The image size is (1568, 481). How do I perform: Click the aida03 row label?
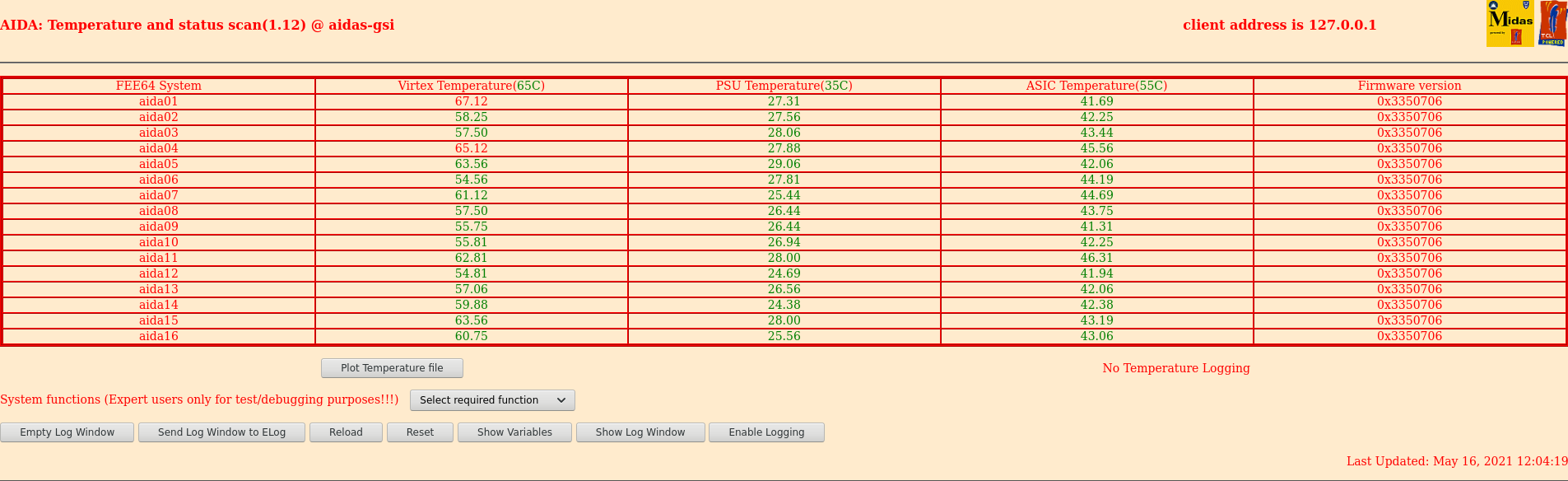coord(159,133)
